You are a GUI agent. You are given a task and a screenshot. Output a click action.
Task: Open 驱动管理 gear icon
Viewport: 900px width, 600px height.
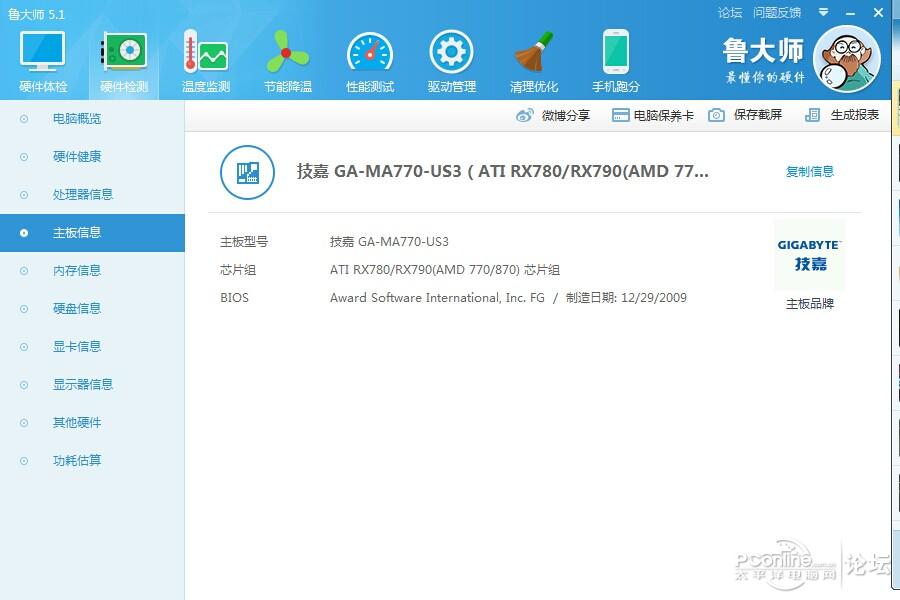click(x=452, y=52)
